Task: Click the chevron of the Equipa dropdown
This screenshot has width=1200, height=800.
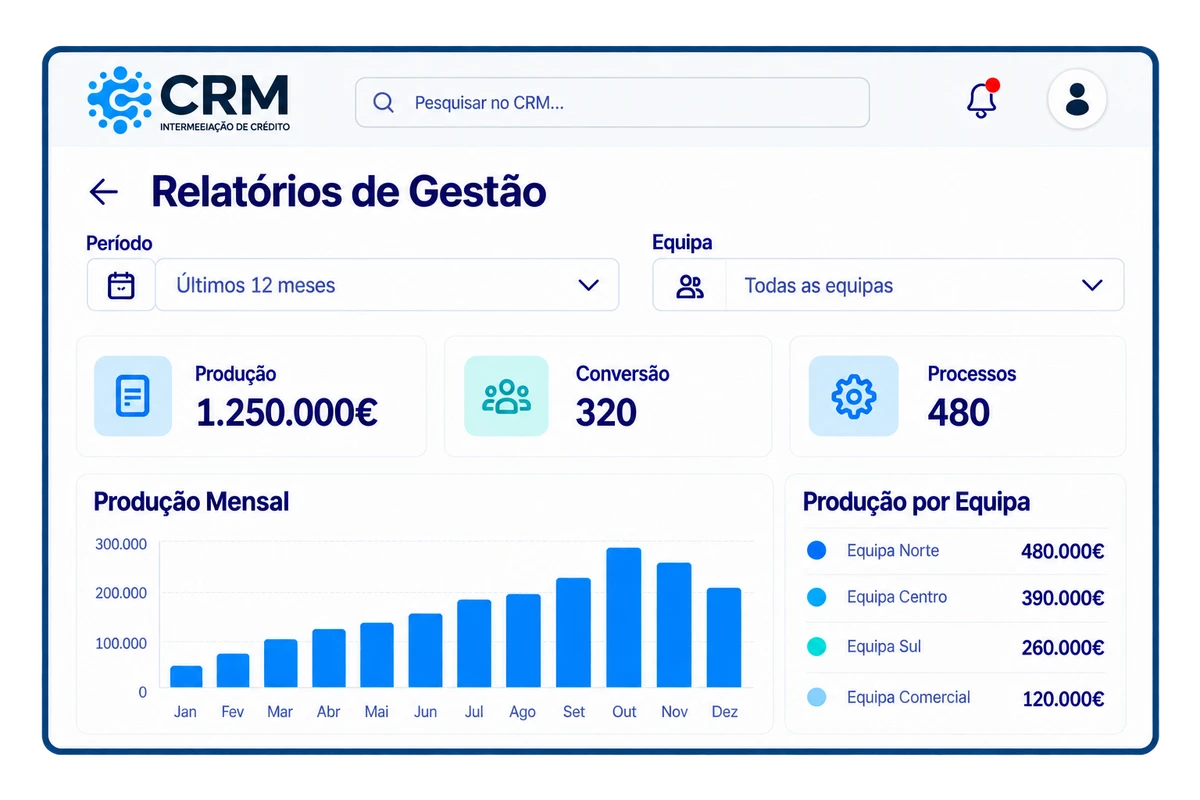Action: 1092,286
